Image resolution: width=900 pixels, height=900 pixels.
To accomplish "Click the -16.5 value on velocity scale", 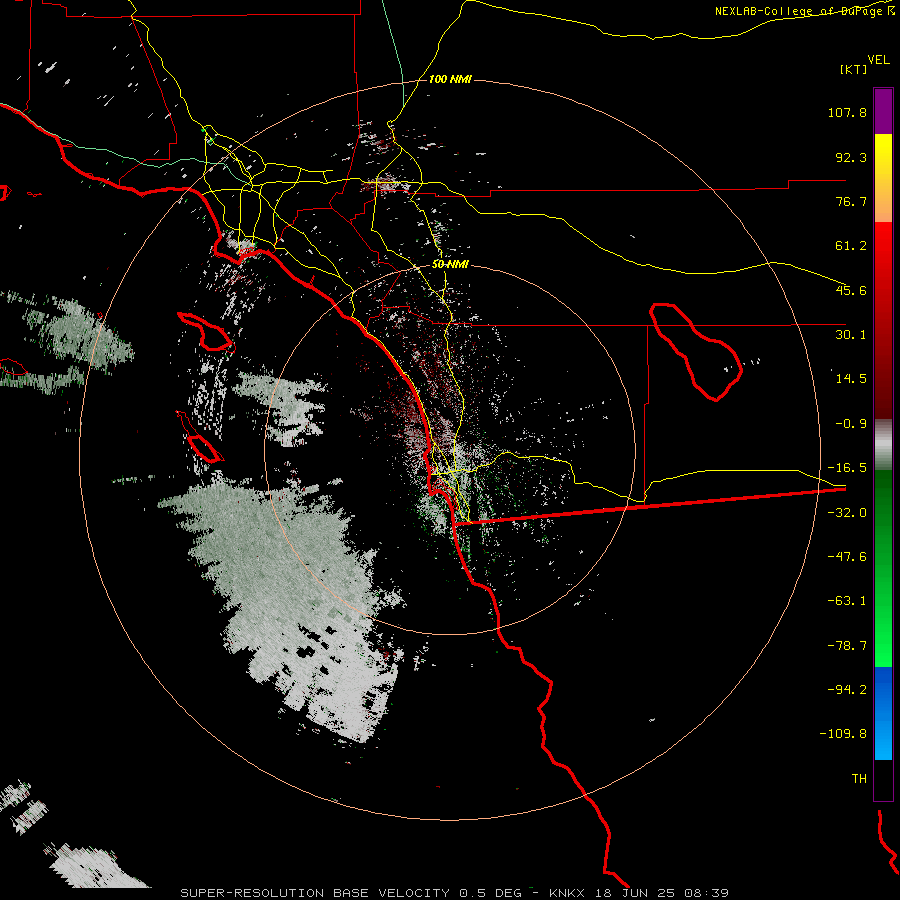I will pos(847,468).
